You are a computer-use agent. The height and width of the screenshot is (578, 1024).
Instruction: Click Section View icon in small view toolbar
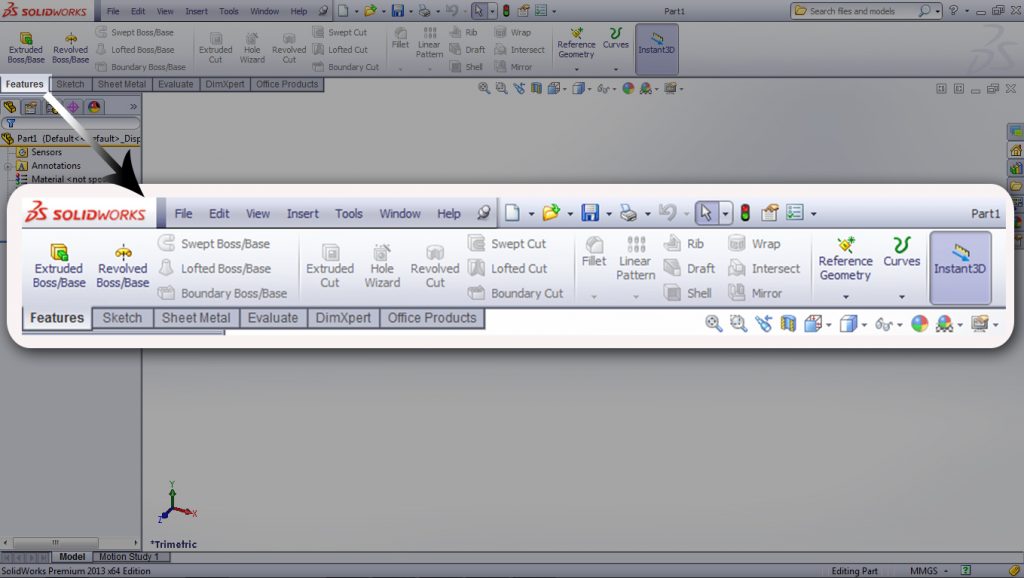click(536, 88)
